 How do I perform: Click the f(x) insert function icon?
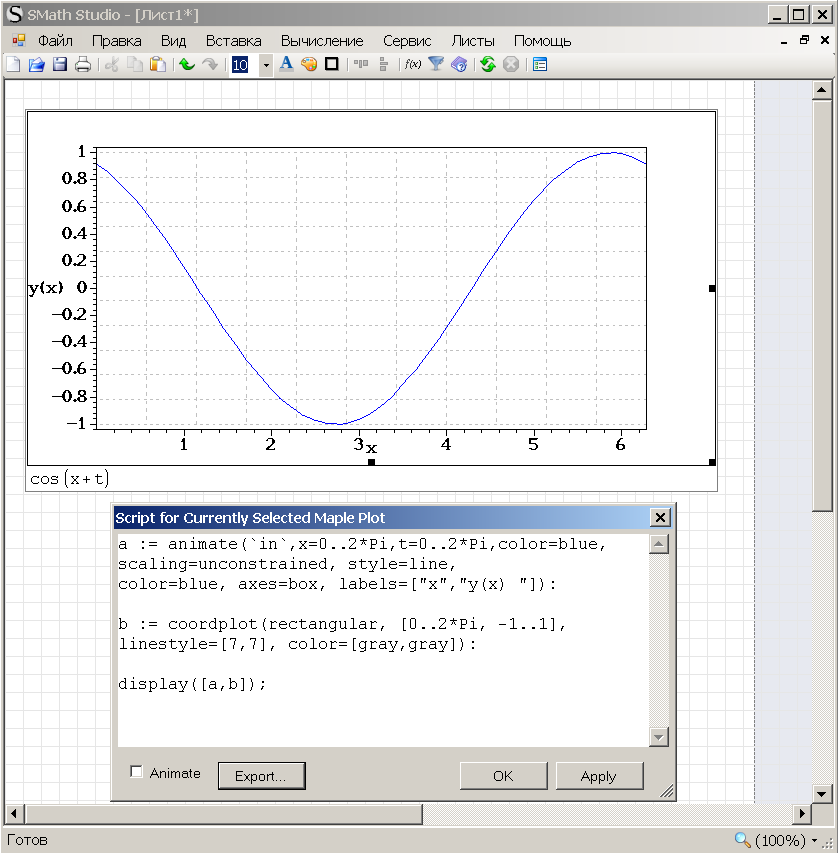412,65
